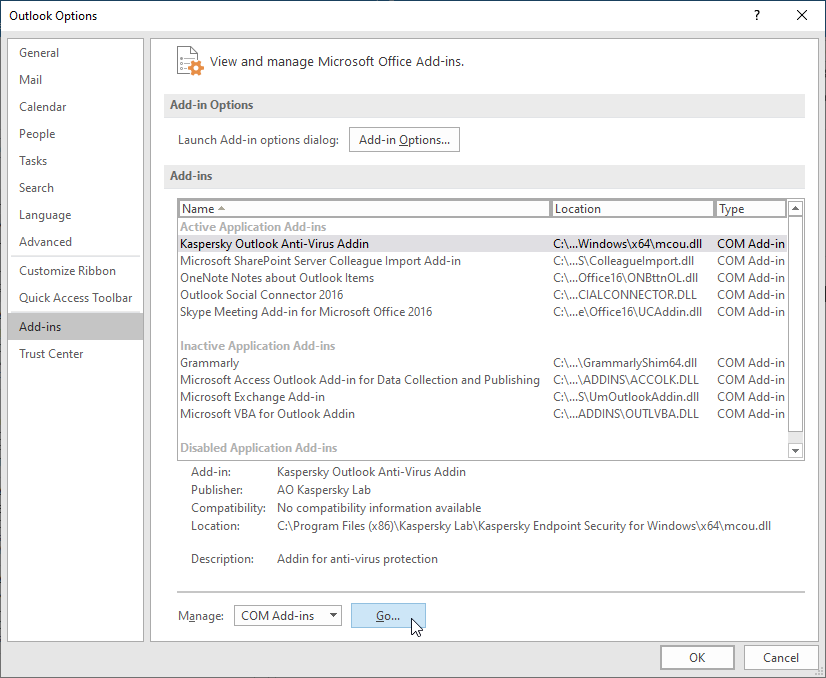The image size is (826, 678).
Task: Select the Add-ins category
Action: point(75,327)
